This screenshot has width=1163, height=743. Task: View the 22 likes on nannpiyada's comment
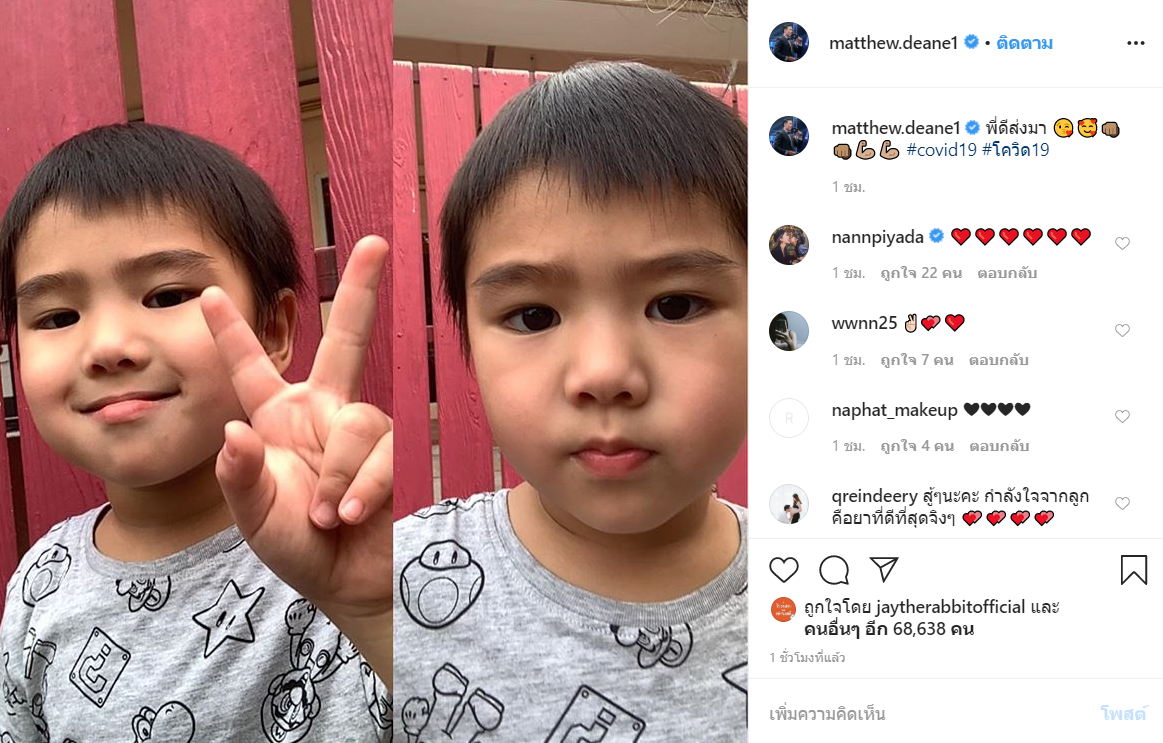pyautogui.click(x=920, y=273)
